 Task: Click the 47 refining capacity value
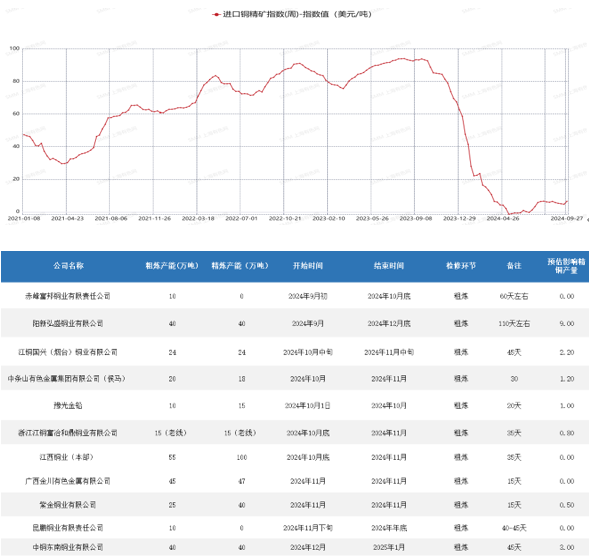coord(242,481)
